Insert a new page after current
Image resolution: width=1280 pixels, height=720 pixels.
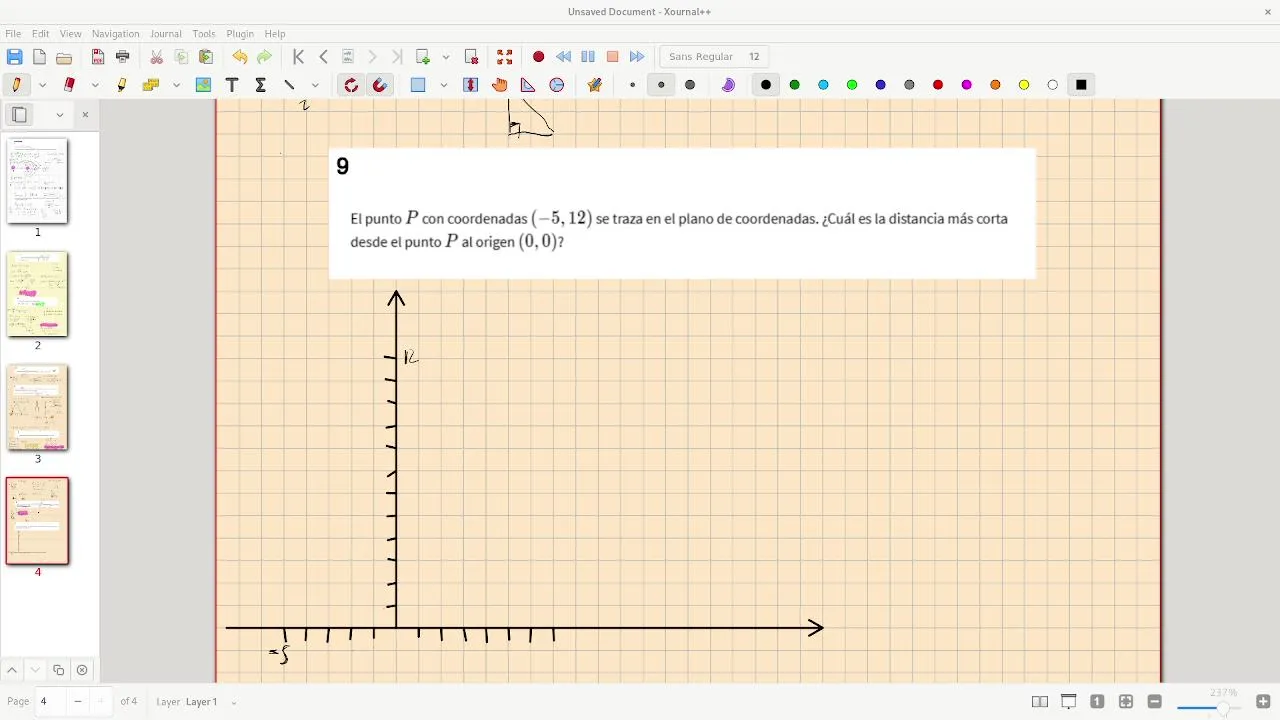pos(423,57)
